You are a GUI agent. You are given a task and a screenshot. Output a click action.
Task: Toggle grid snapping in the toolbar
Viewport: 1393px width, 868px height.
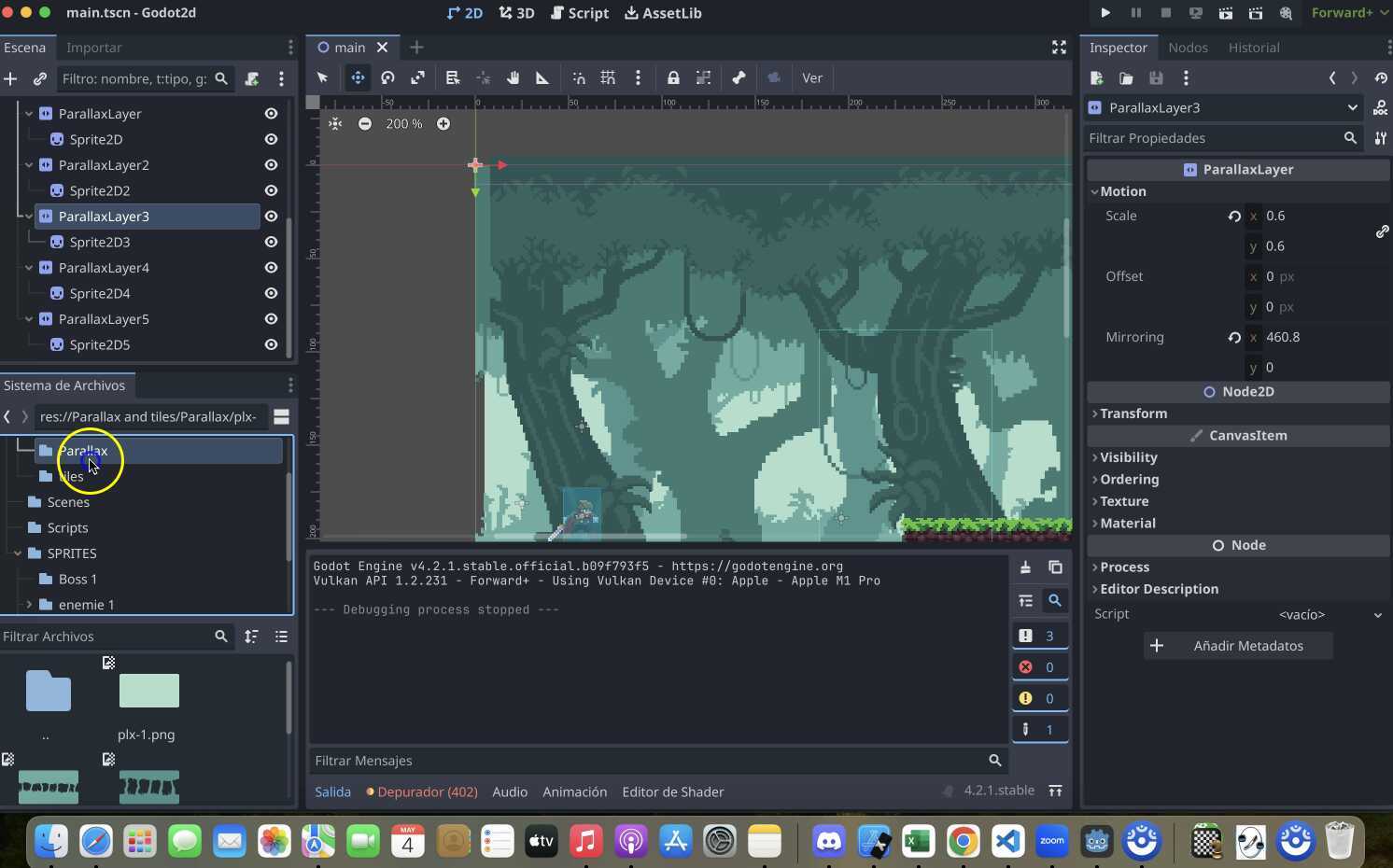point(607,77)
